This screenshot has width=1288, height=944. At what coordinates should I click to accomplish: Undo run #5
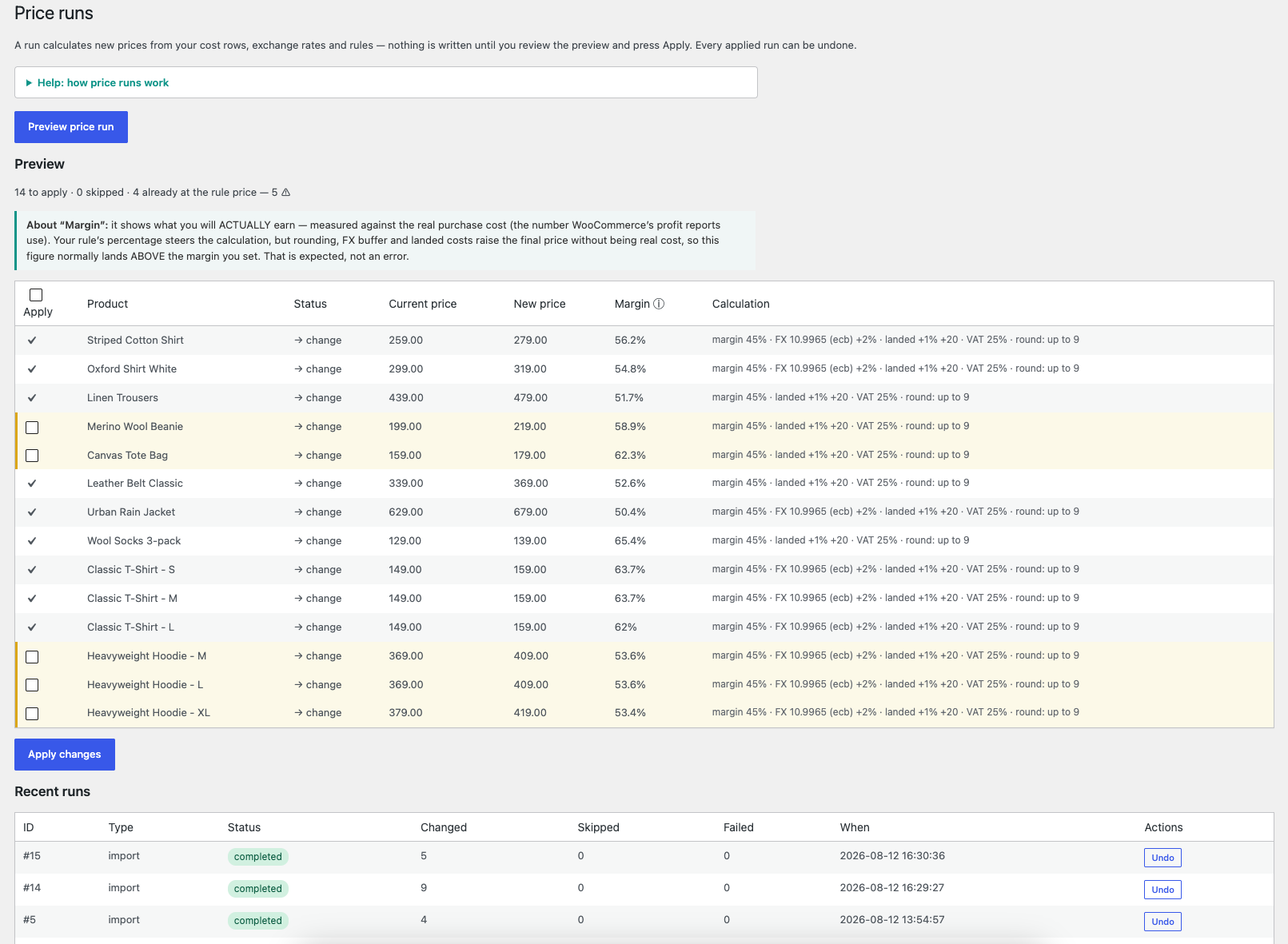[1162, 922]
